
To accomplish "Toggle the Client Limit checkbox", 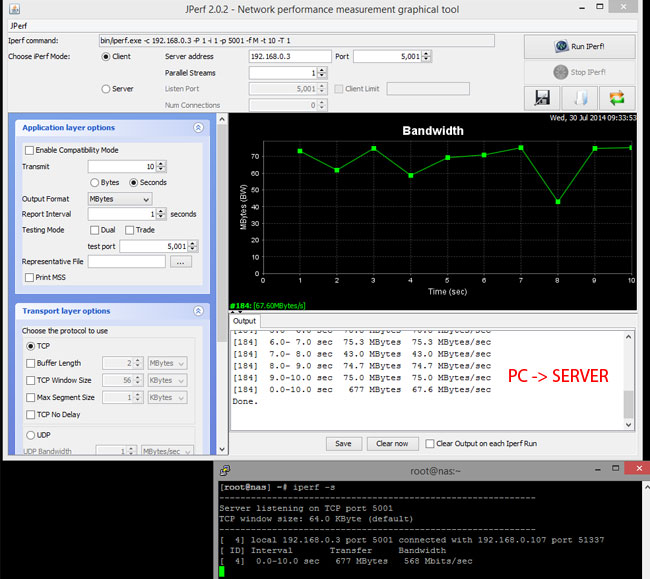I will [x=339, y=89].
